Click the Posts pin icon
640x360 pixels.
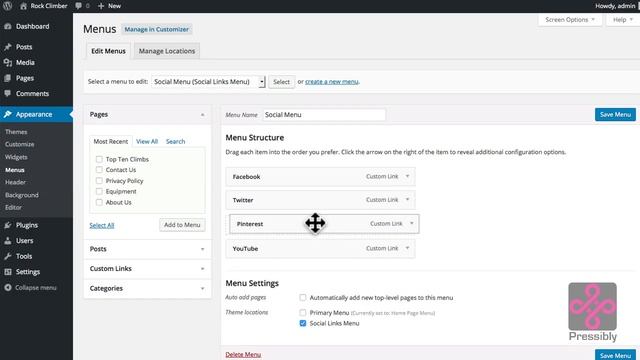click(x=8, y=47)
